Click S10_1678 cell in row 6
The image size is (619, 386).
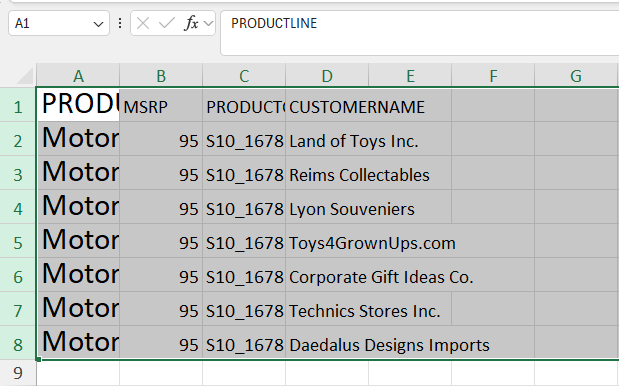tap(244, 275)
